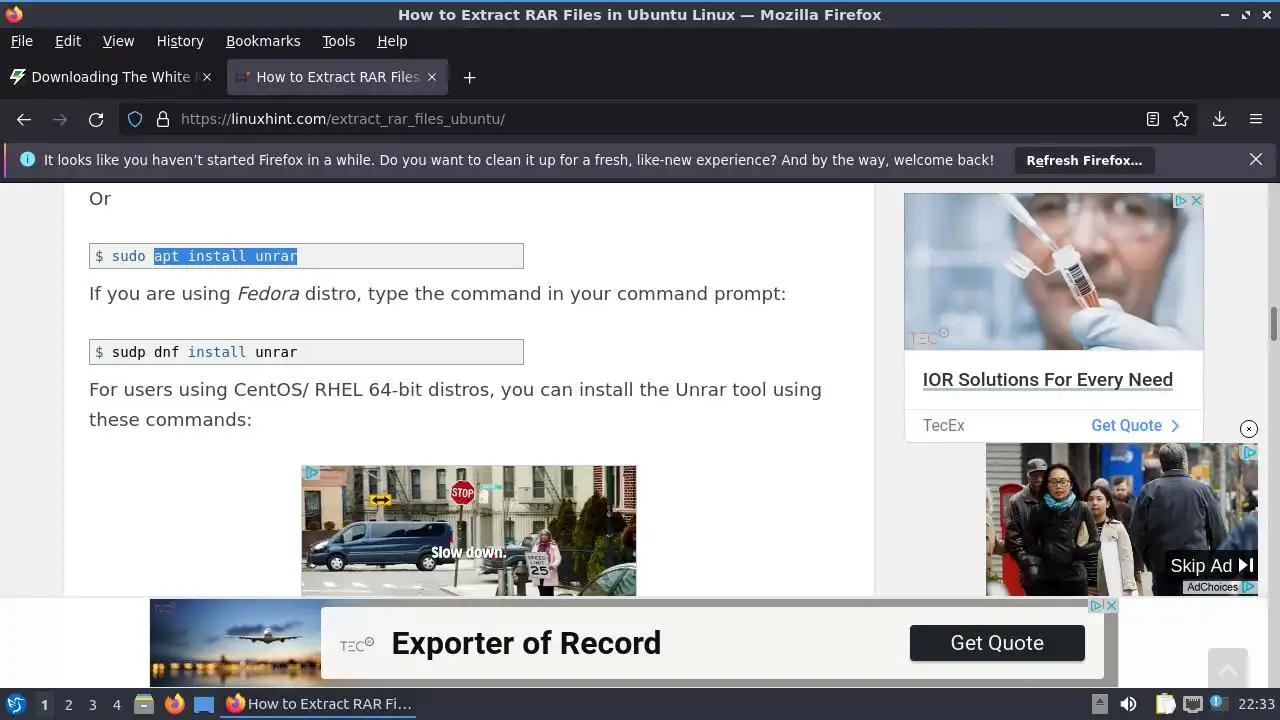The width and height of the screenshot is (1280, 720).
Task: Dismiss the Refresh Firefox notification bar
Action: pos(1256,160)
